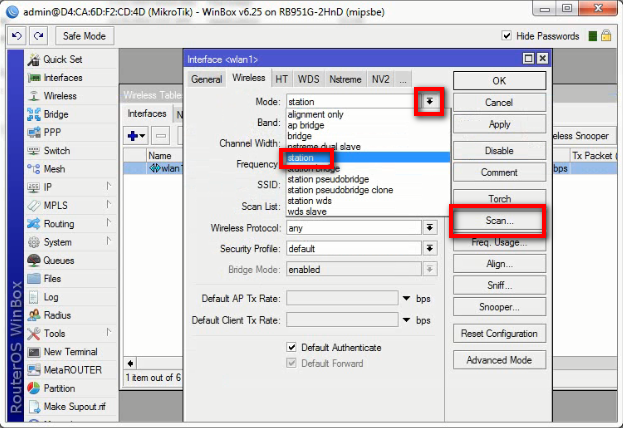Click the OK button

[499, 81]
